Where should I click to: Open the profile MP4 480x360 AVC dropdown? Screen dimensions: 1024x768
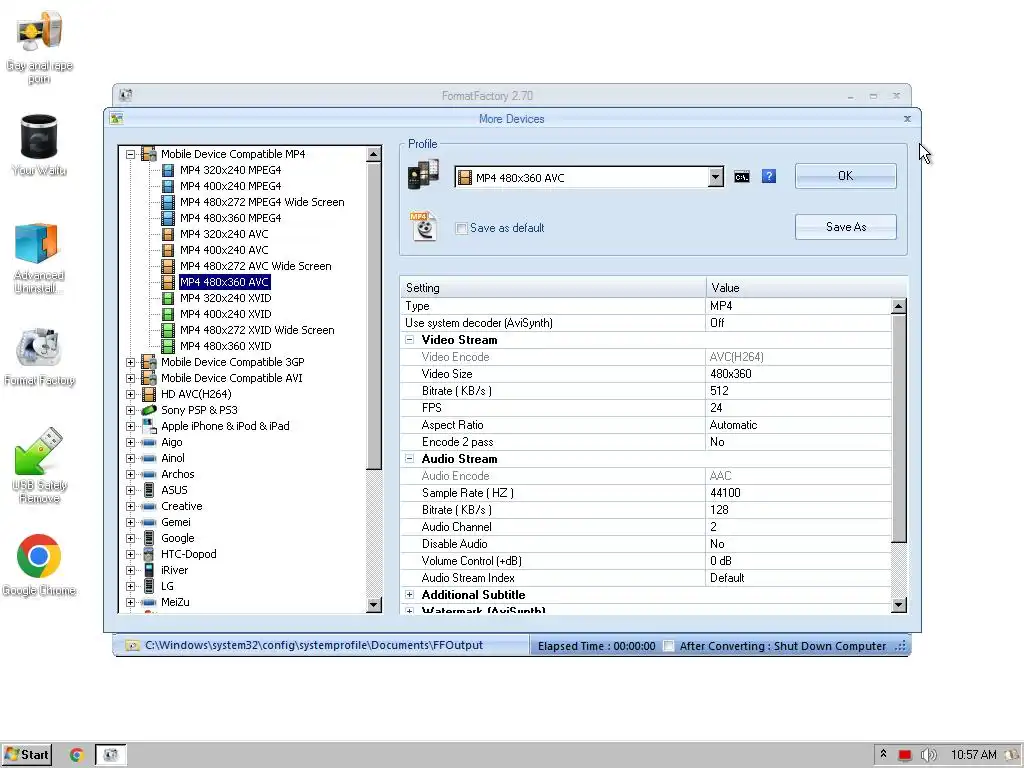pyautogui.click(x=716, y=177)
